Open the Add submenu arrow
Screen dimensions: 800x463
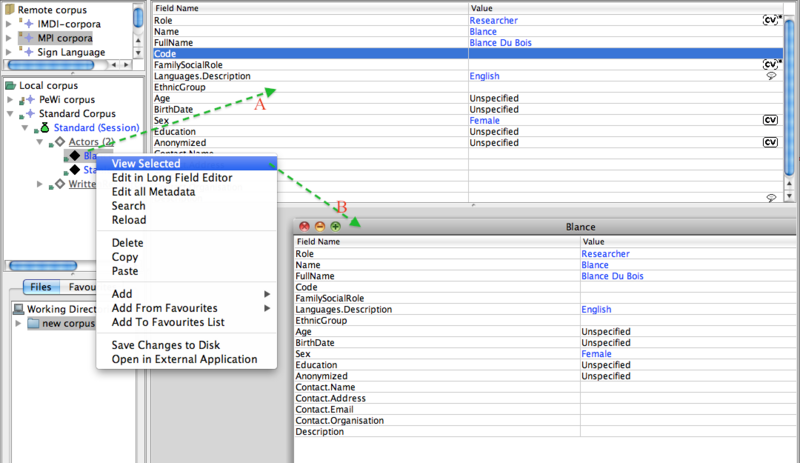point(267,294)
